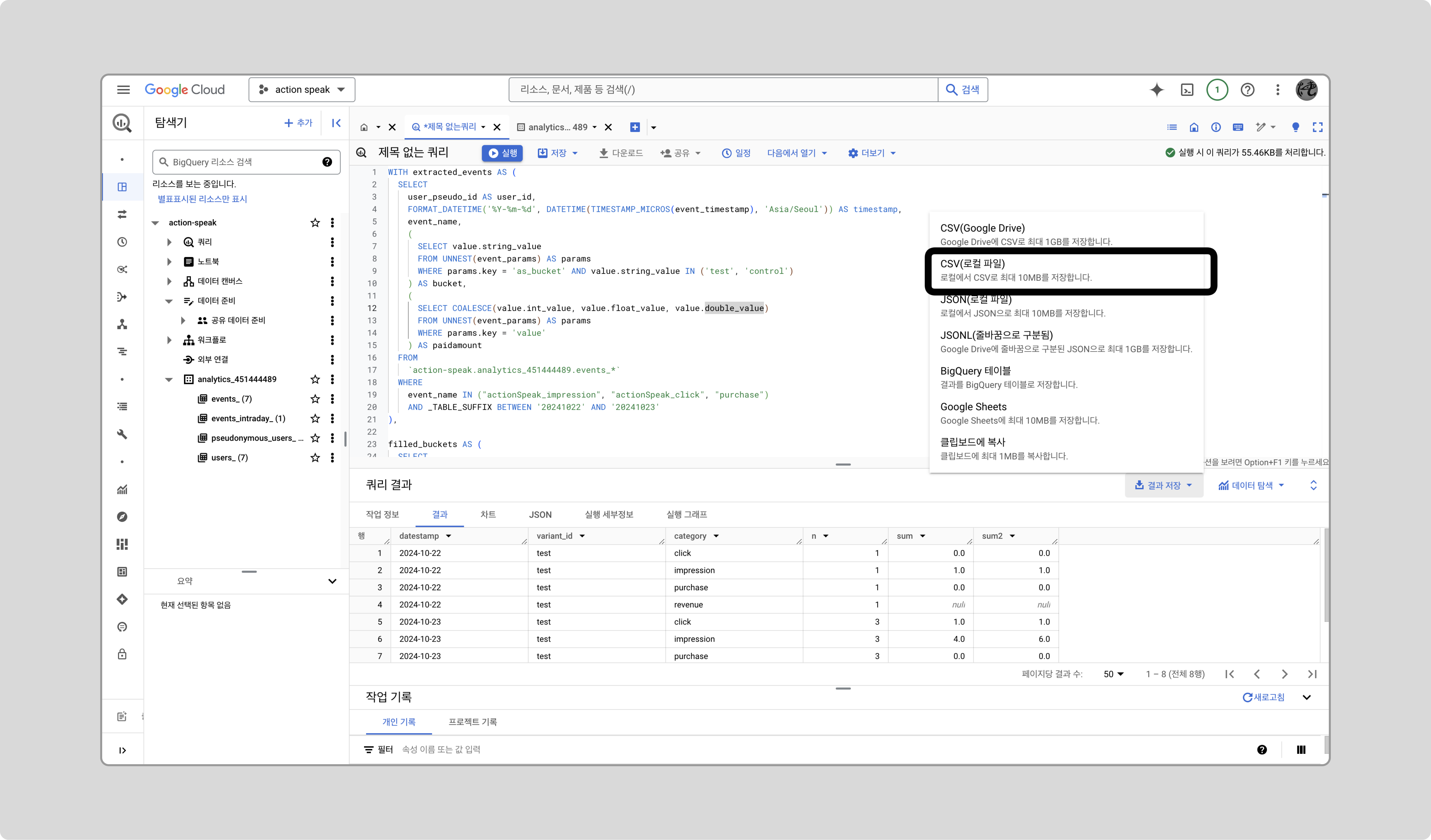Click 별표표시된 리소스만 표시 link

[x=202, y=199]
